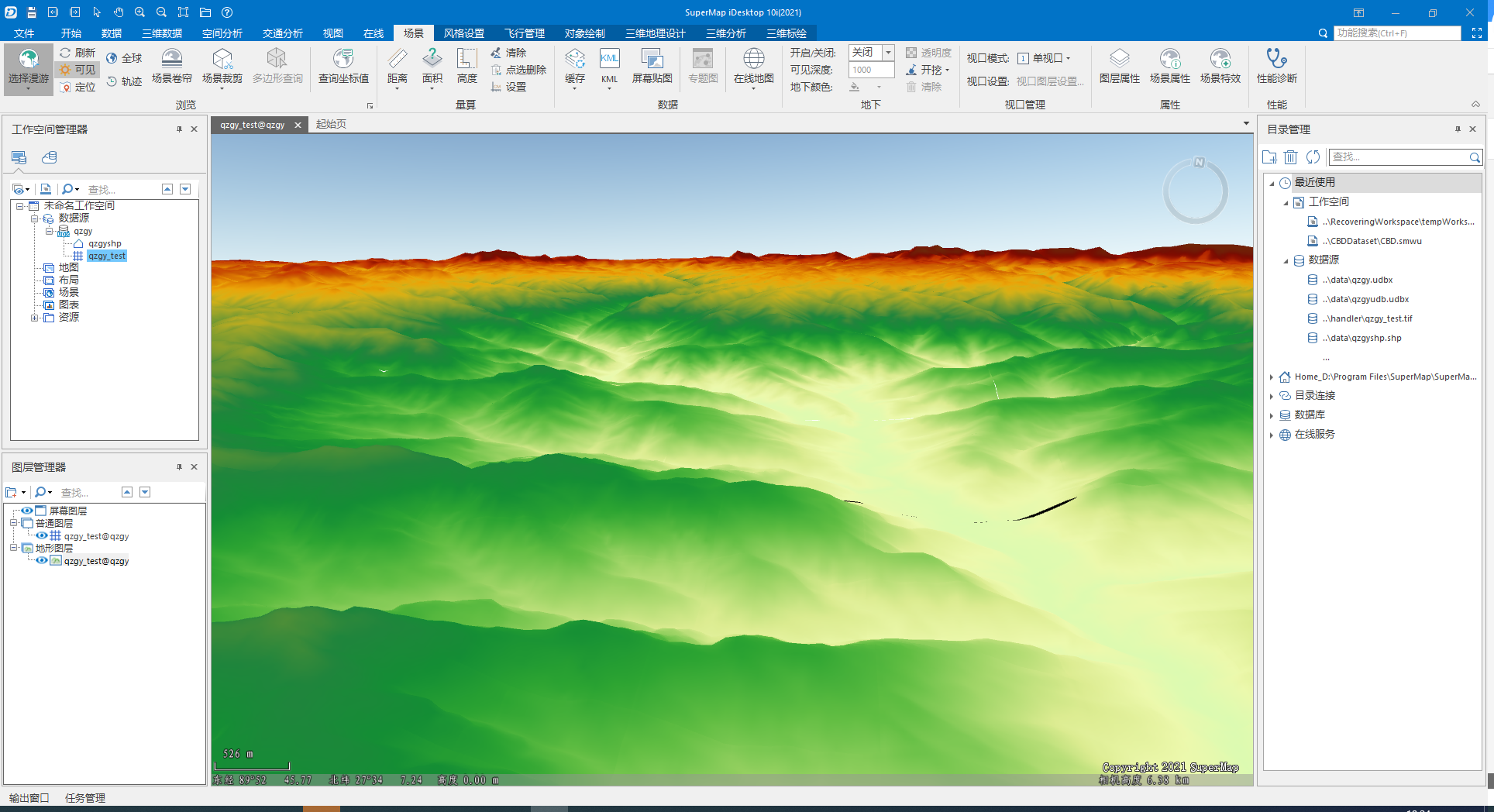Collapse the 地形图层 group
The height and width of the screenshot is (812, 1494).
pos(13,548)
